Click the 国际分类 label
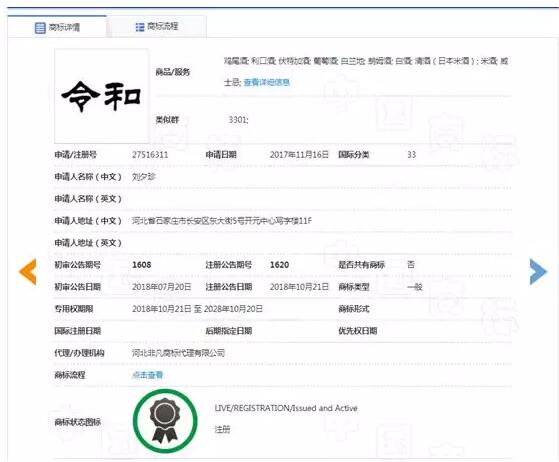The width and height of the screenshot is (559, 462). pos(354,155)
